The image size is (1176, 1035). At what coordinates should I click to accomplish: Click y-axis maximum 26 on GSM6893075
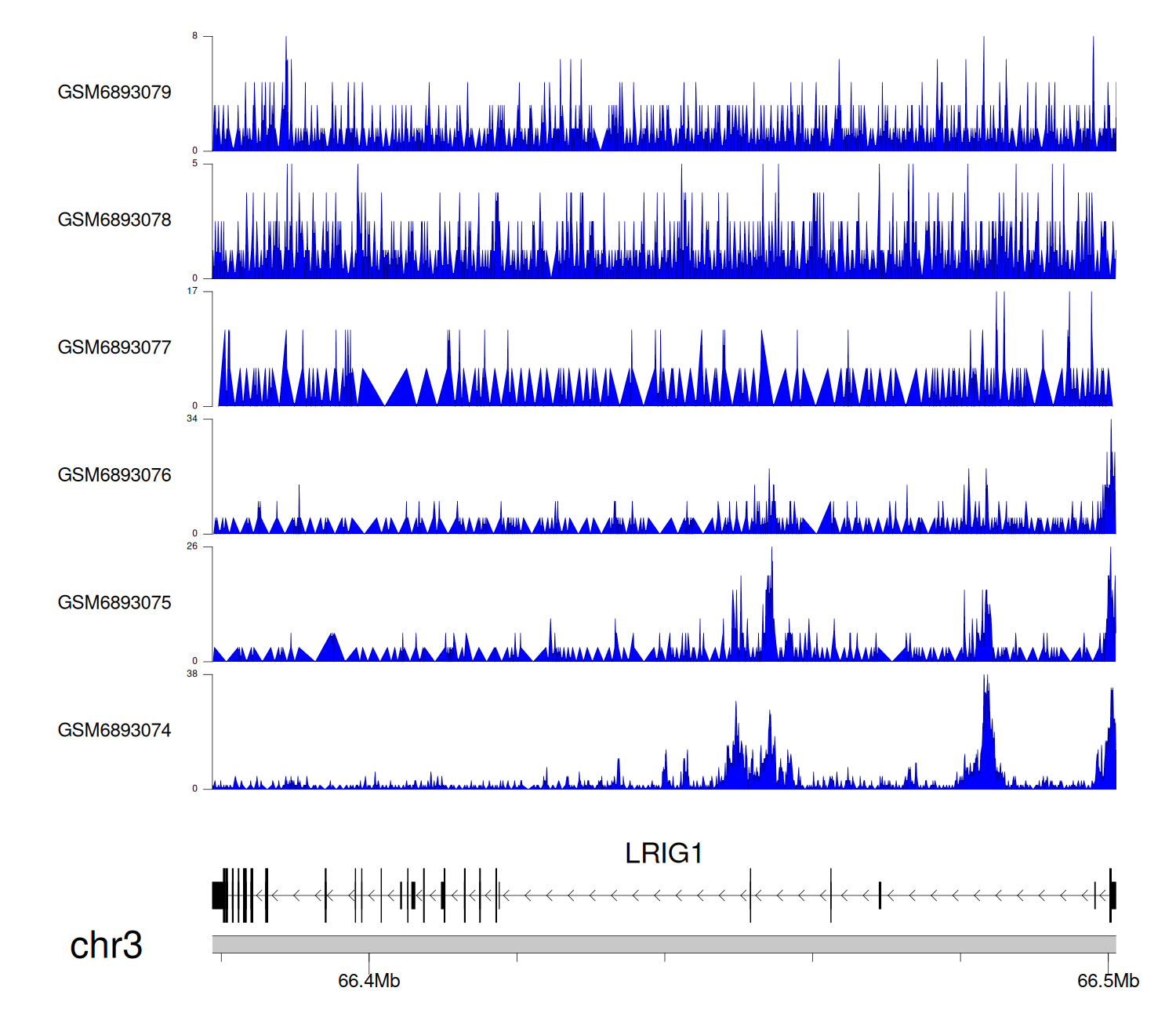(192, 547)
